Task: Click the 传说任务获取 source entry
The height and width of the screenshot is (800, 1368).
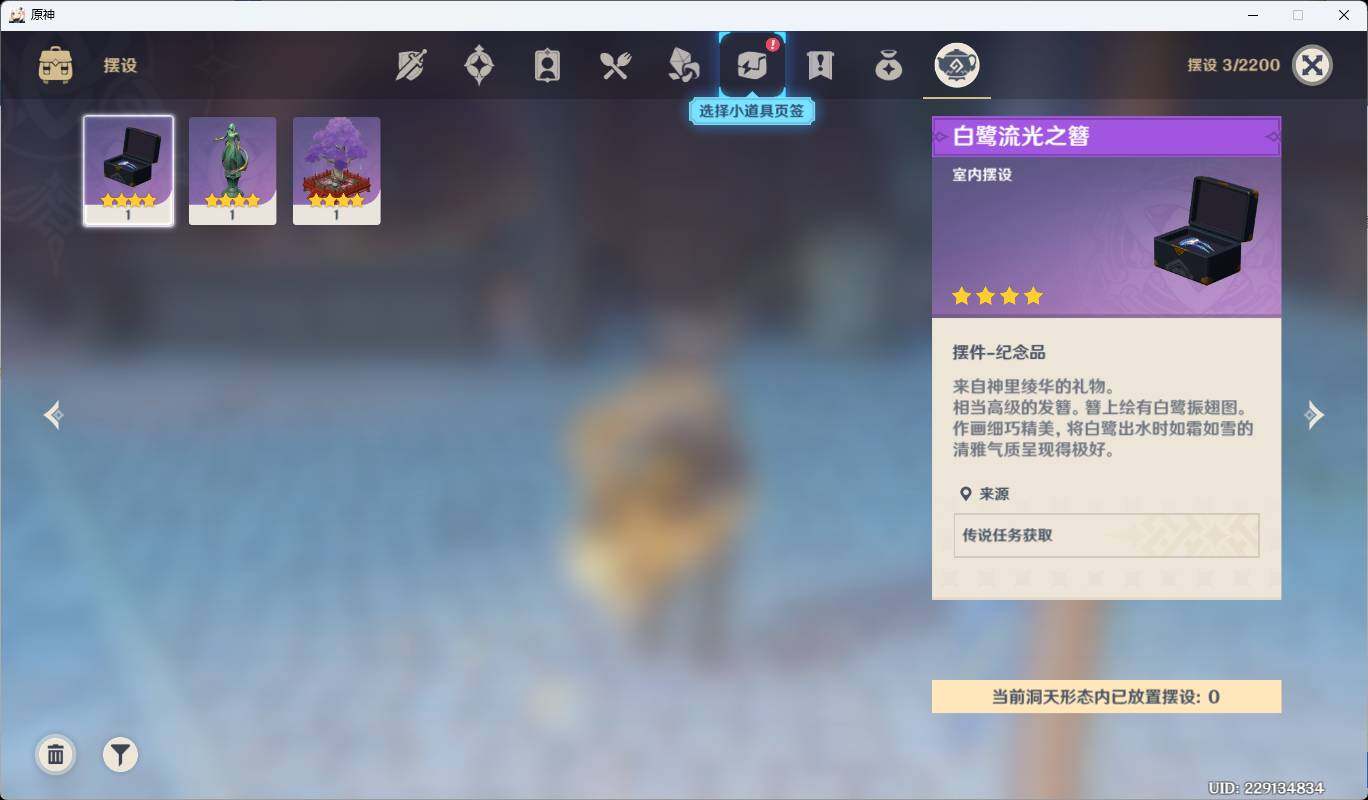Action: 1106,535
